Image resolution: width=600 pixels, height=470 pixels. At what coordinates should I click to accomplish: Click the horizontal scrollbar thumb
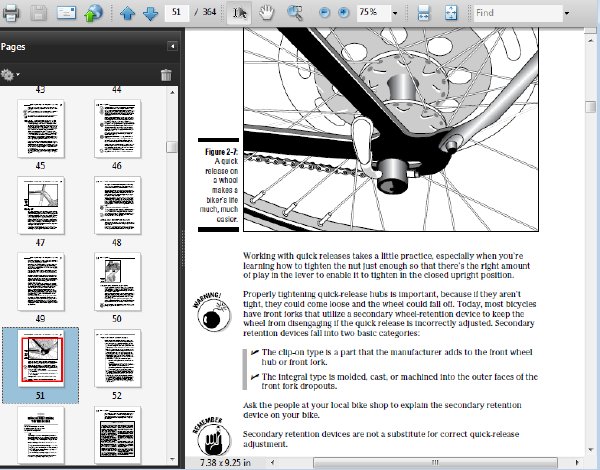(435, 462)
